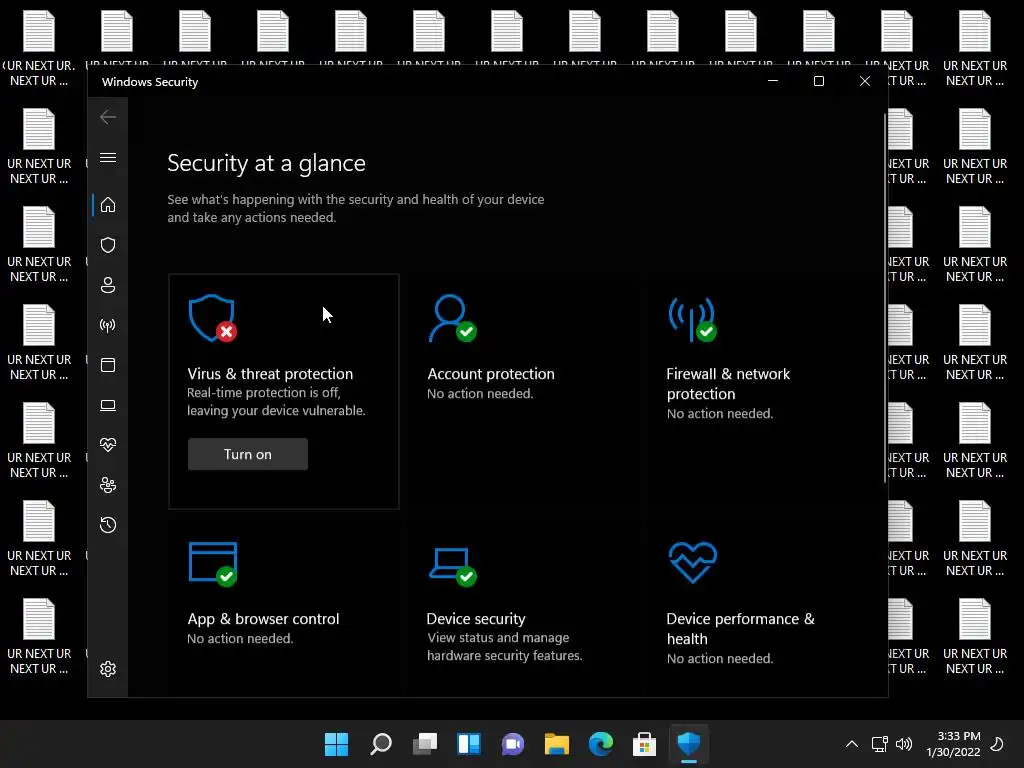This screenshot has height=768, width=1024.
Task: Open the Device security heading
Action: pos(475,619)
